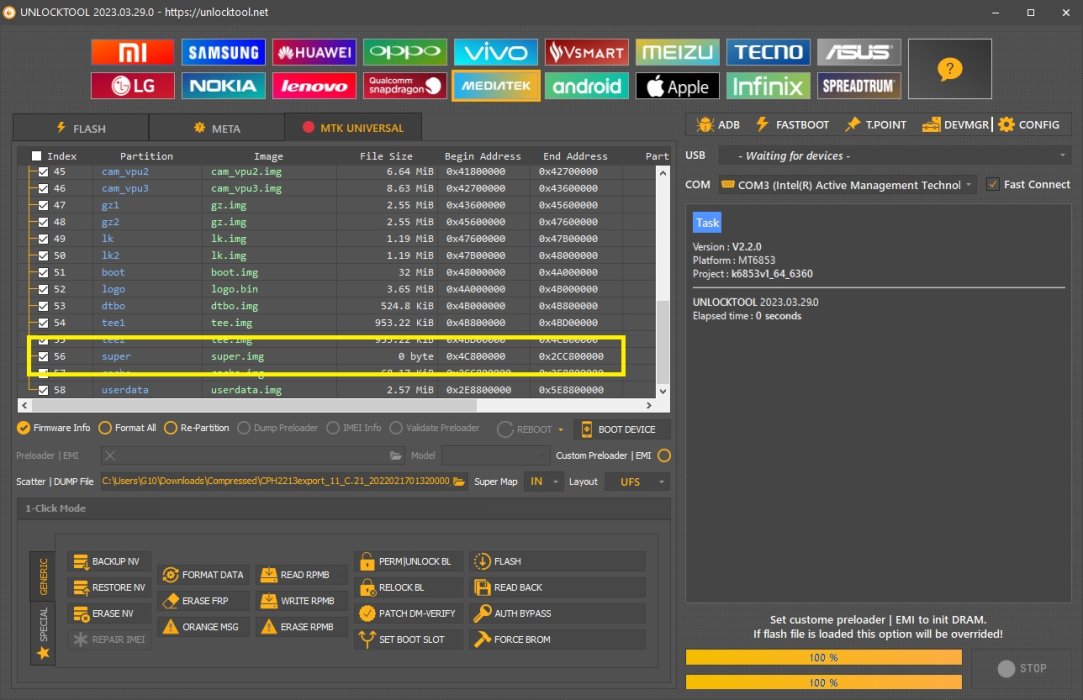Click the PERM|UNLOCK BL button

[x=407, y=561]
